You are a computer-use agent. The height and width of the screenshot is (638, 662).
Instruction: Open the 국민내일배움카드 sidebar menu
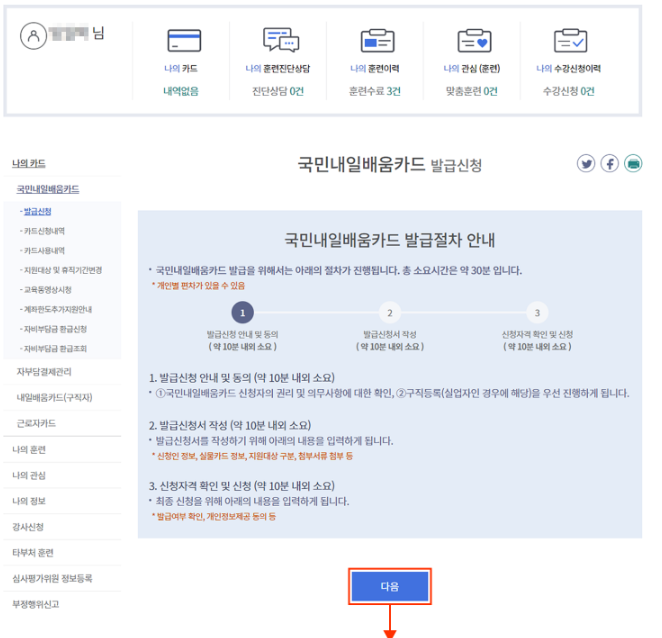[48, 189]
